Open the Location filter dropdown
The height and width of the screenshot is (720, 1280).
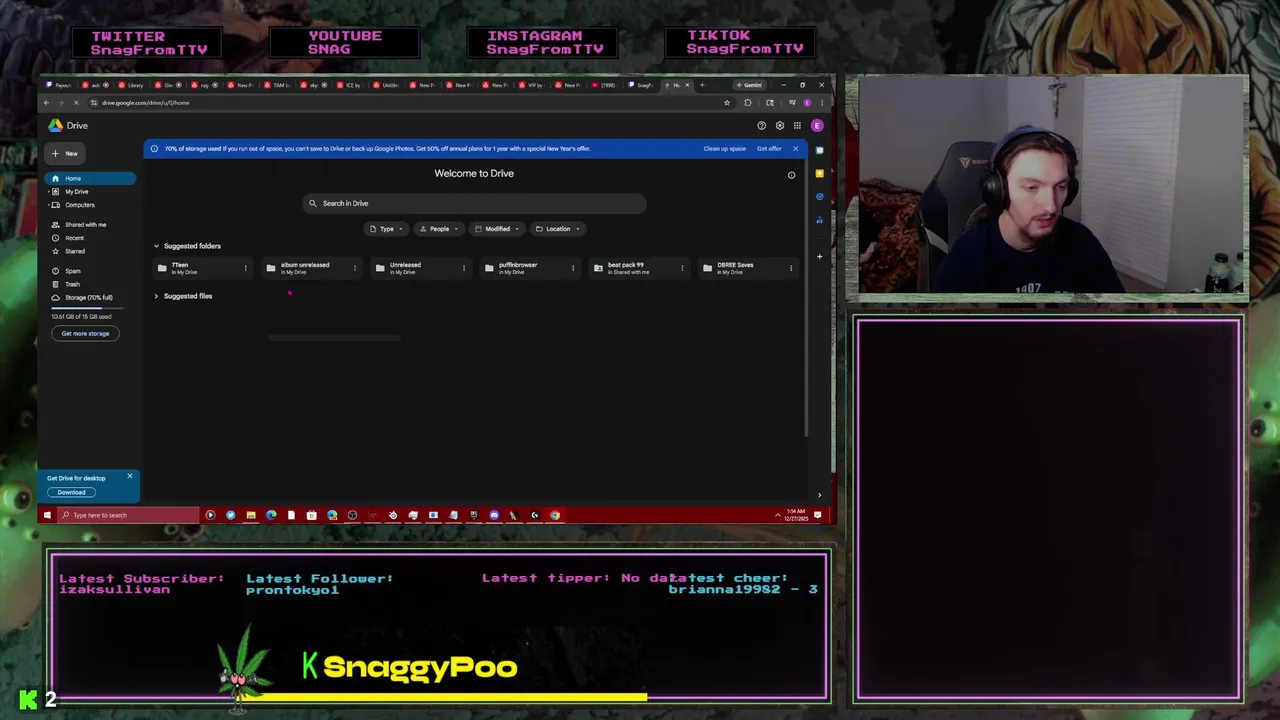pos(557,229)
